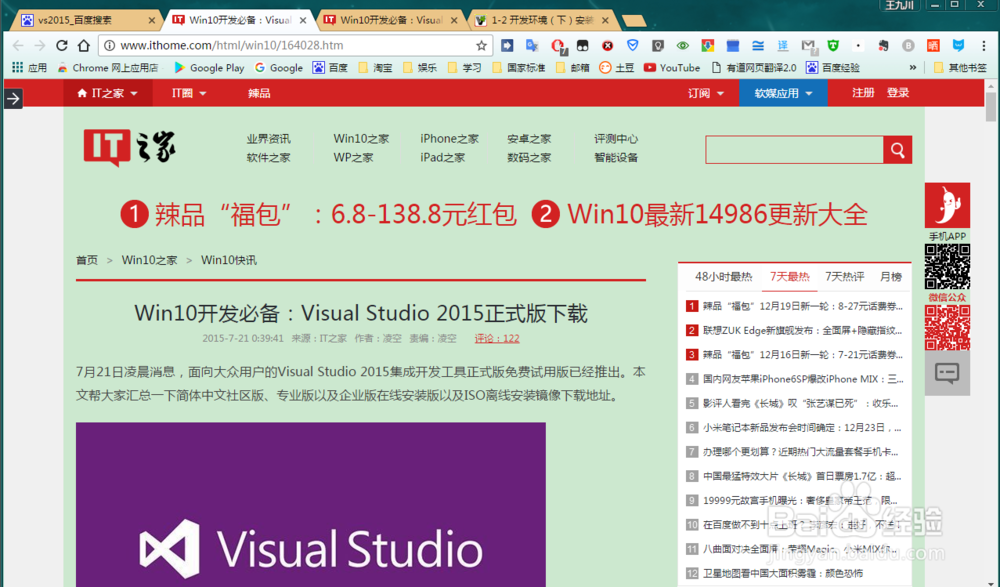1000x587 pixels.
Task: Click the Gmail checker extension icon
Action: [x=808, y=45]
